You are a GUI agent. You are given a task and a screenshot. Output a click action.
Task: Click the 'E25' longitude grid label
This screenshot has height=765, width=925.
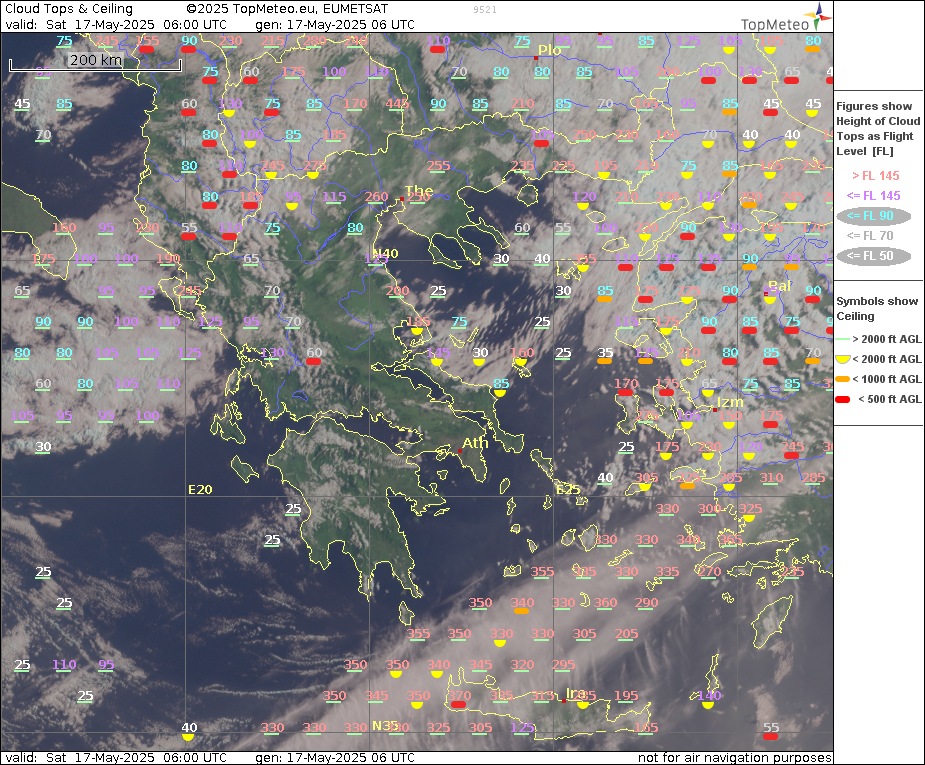tap(568, 490)
